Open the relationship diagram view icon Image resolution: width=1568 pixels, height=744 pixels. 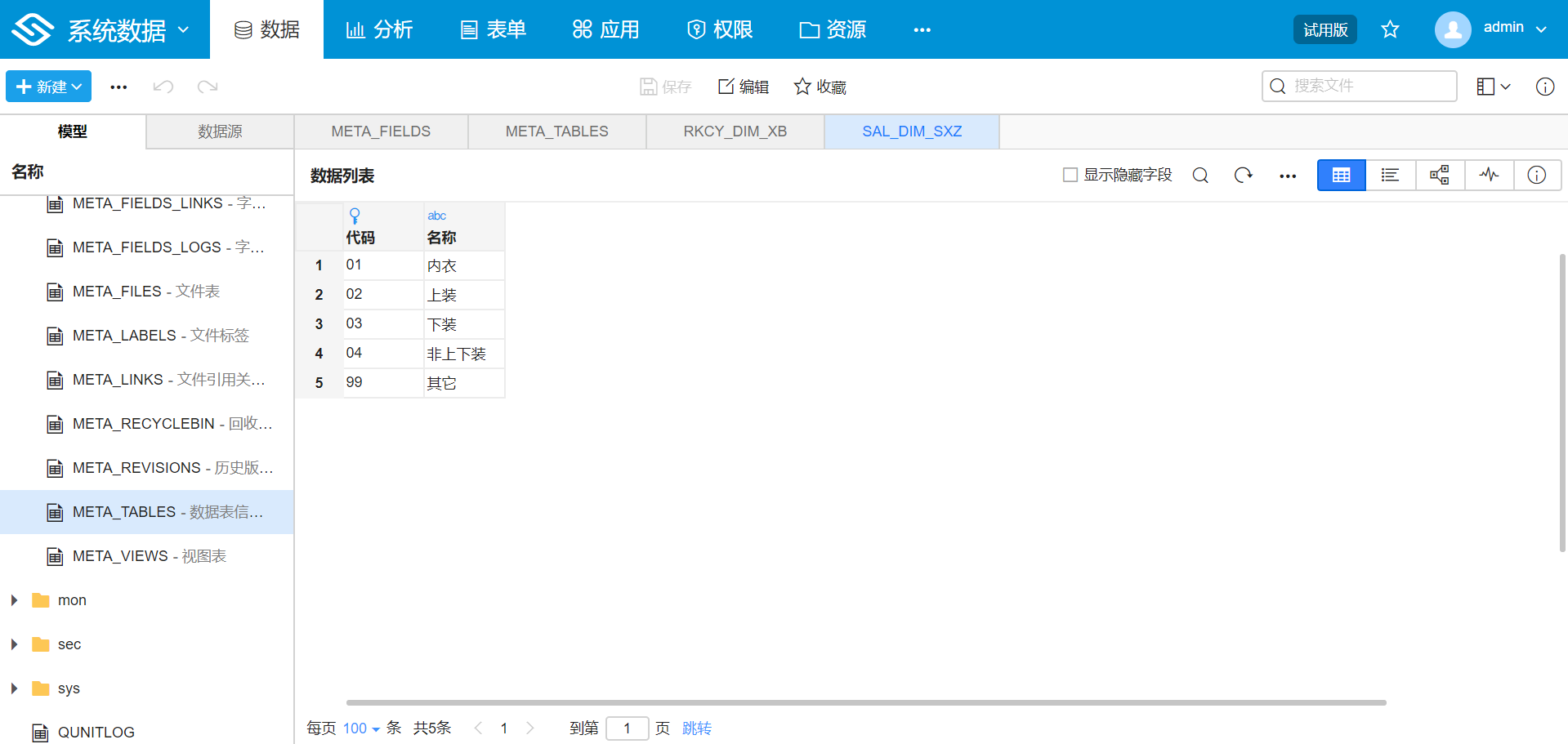[x=1440, y=175]
